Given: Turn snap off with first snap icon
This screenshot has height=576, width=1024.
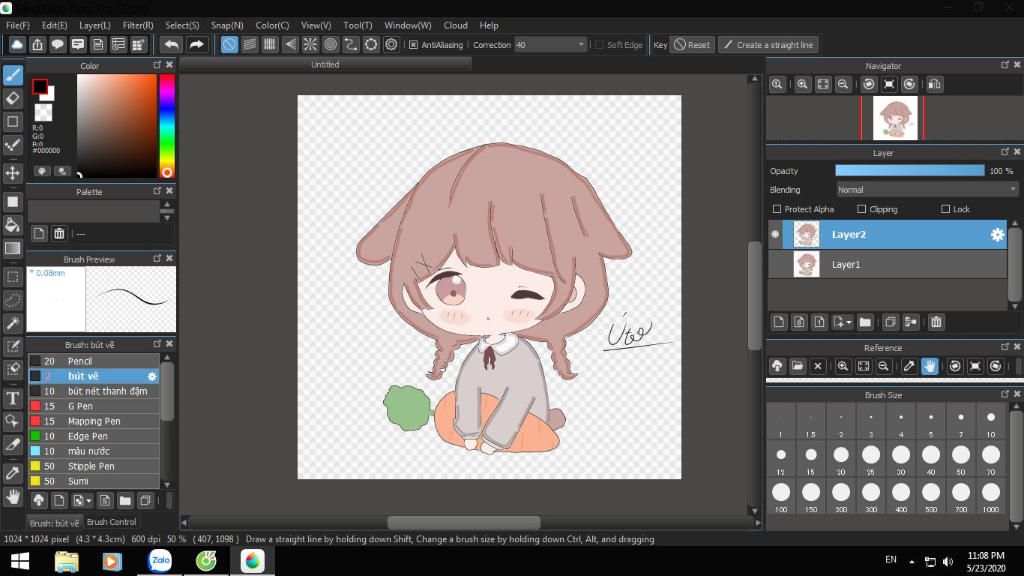Looking at the screenshot, I should tap(229, 44).
